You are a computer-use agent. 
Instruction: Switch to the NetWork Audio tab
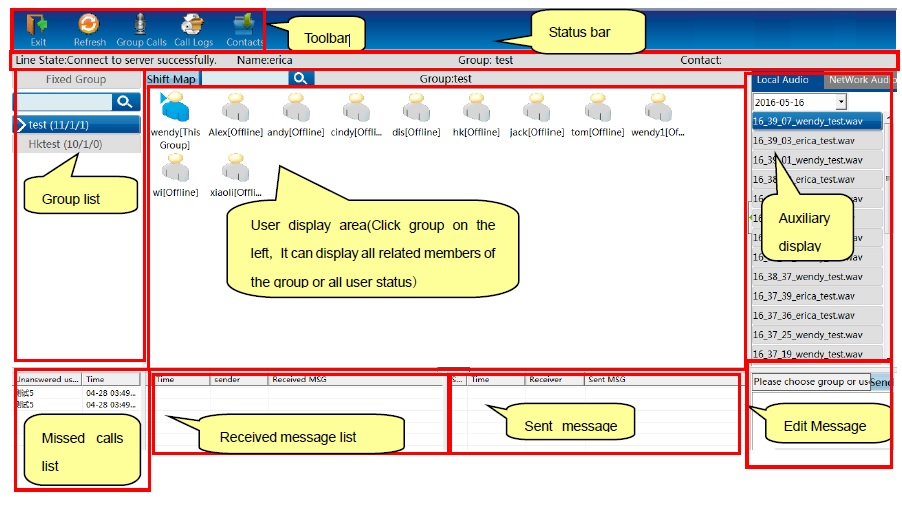point(857,80)
